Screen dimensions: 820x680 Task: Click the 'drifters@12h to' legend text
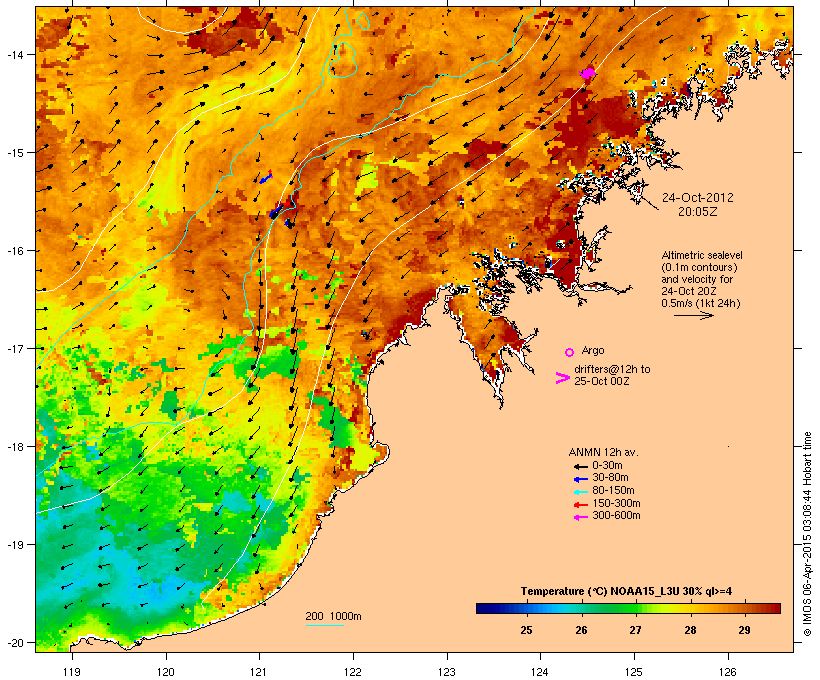(612, 369)
